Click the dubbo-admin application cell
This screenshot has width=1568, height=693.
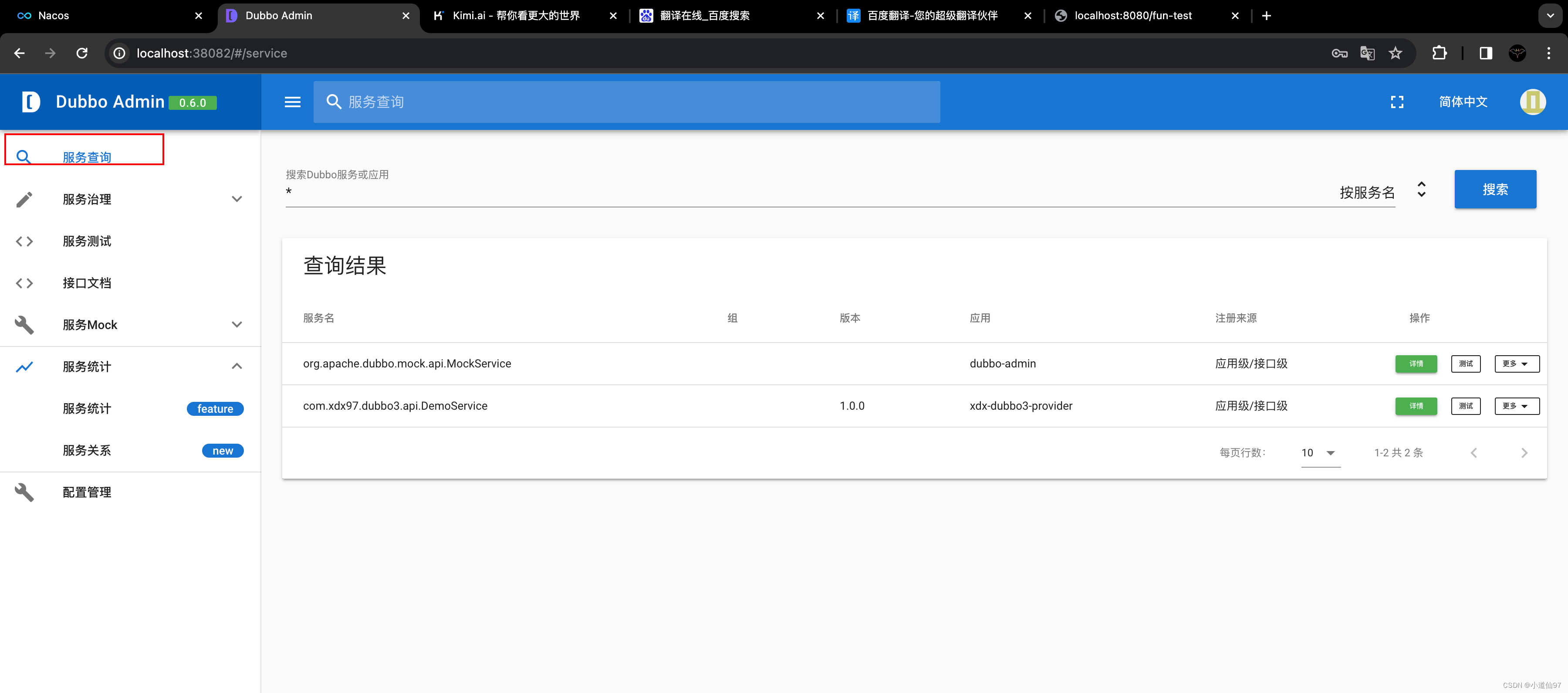(x=1003, y=363)
